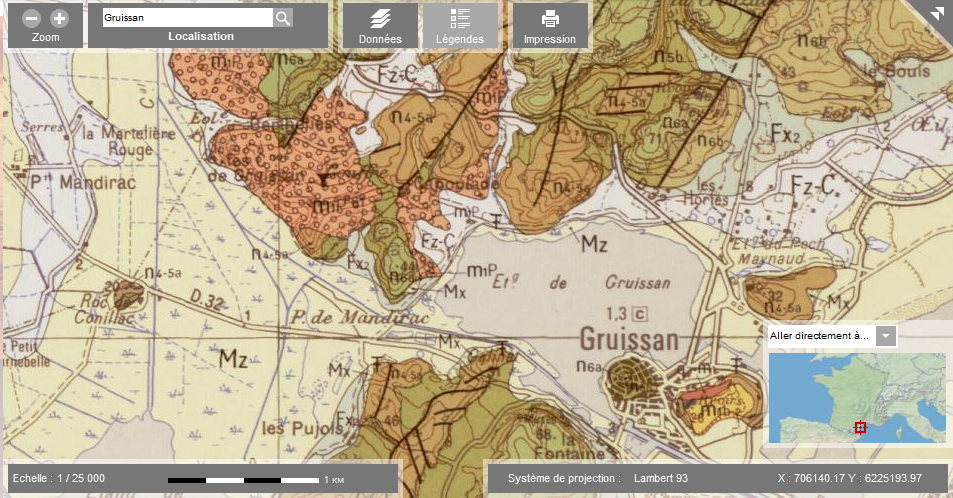Click red location marker on overview map
Screen dimensions: 953x498
(860, 427)
